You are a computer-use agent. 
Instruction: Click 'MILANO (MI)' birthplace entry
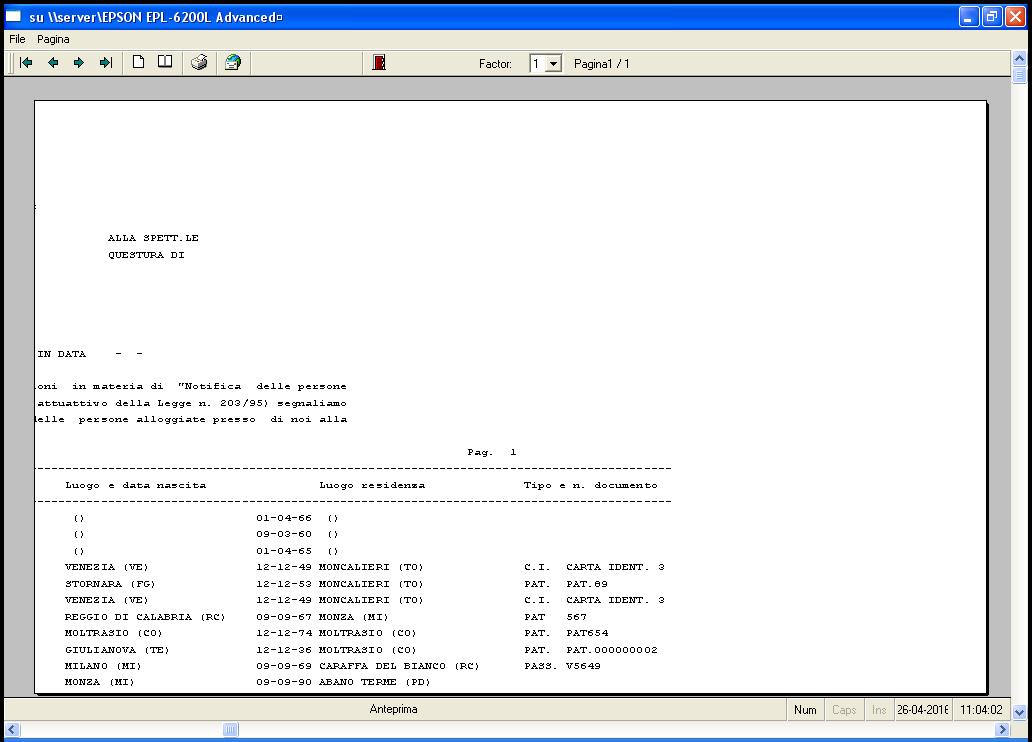[x=103, y=666]
